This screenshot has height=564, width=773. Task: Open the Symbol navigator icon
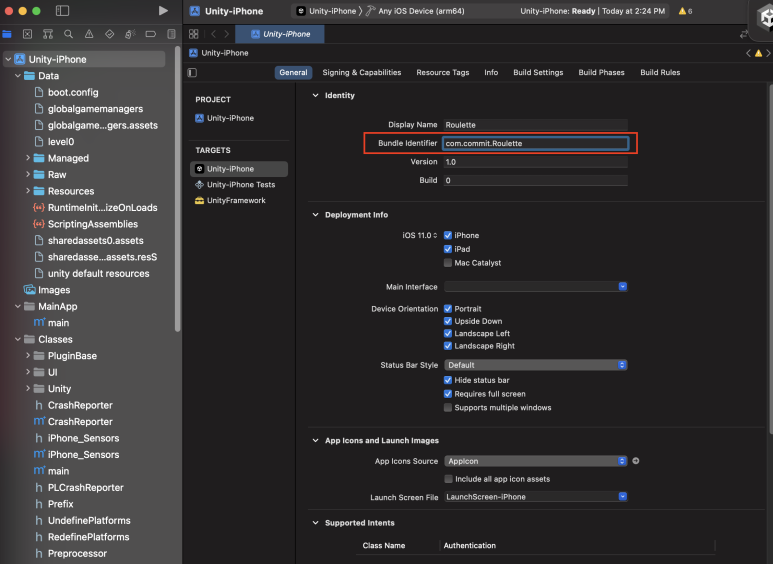point(48,34)
